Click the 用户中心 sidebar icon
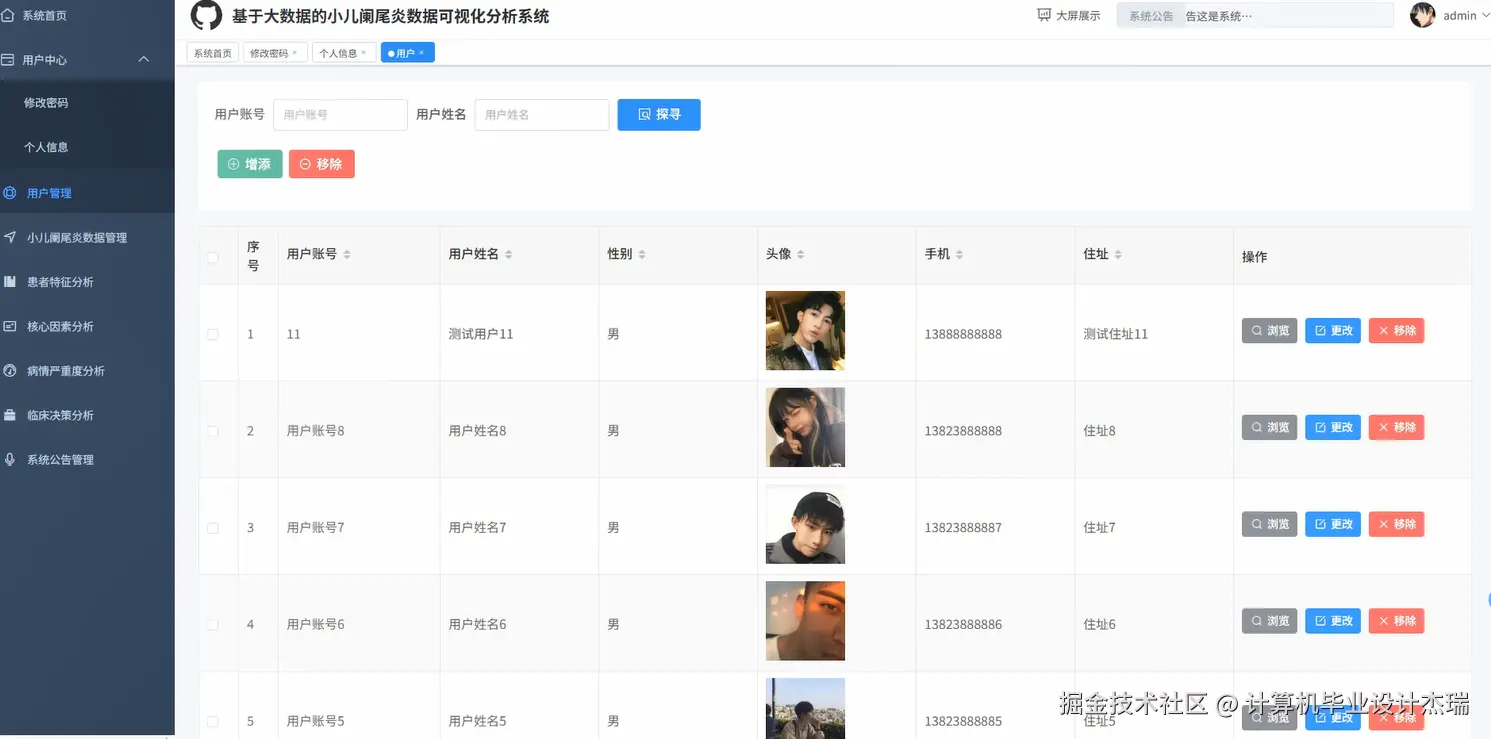Image resolution: width=1491 pixels, height=739 pixels. click(x=8, y=59)
